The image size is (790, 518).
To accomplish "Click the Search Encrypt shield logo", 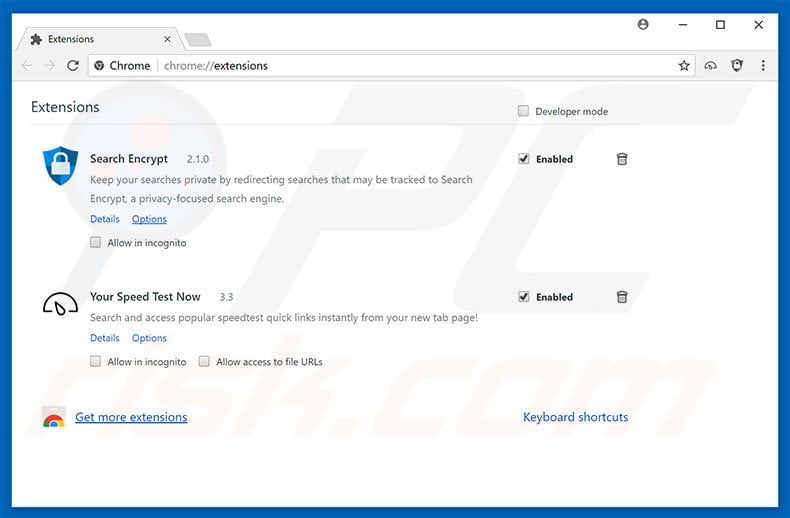I will (60, 166).
